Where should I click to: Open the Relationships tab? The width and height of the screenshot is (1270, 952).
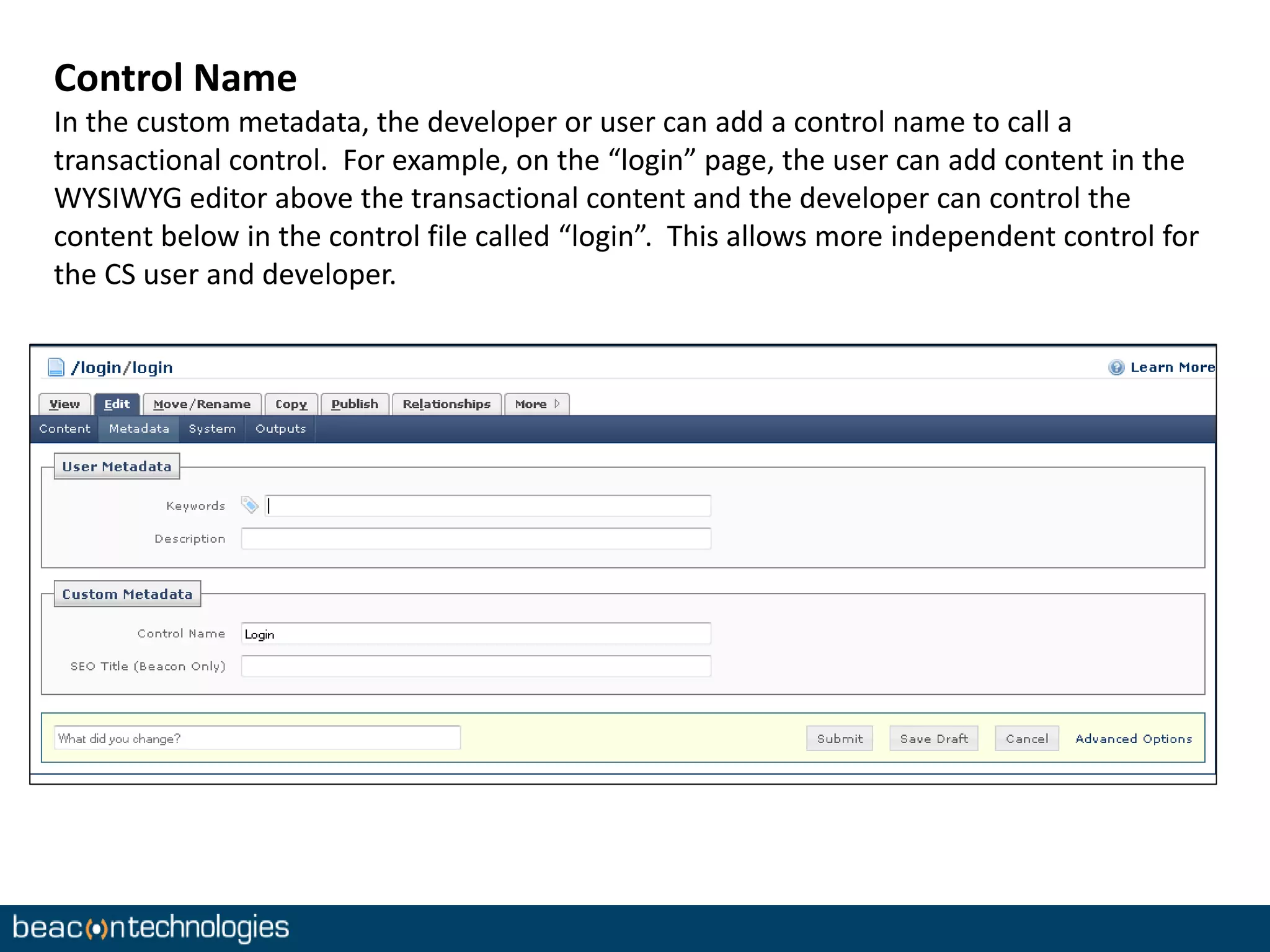pyautogui.click(x=446, y=404)
